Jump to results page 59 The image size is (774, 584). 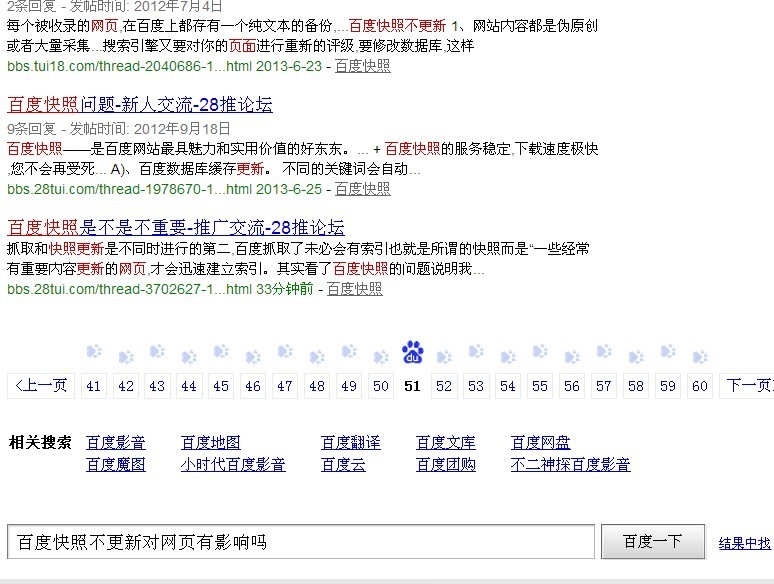coord(667,386)
